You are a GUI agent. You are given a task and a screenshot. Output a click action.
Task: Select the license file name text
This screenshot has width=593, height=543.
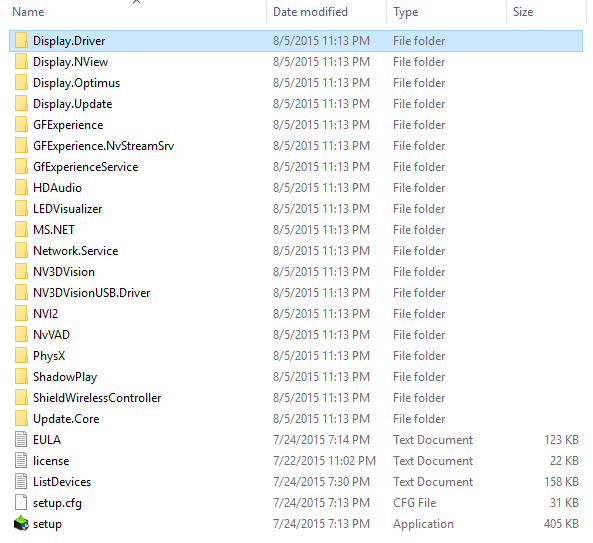coord(51,461)
